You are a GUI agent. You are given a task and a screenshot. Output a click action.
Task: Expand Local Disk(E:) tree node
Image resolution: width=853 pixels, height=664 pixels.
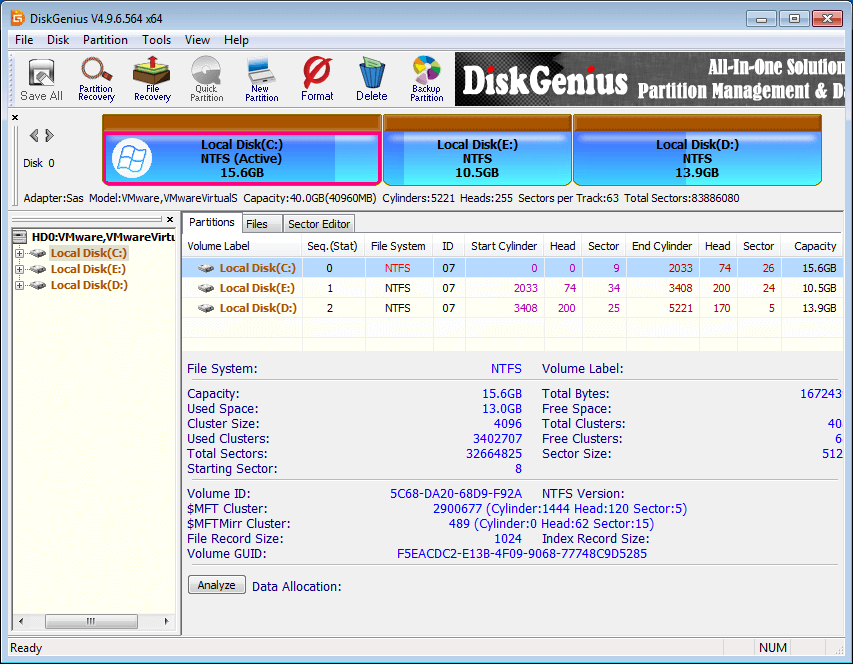pos(20,269)
